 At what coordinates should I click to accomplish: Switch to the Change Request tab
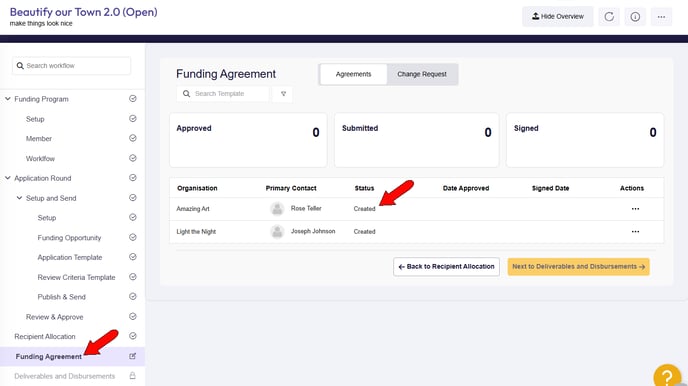click(422, 74)
